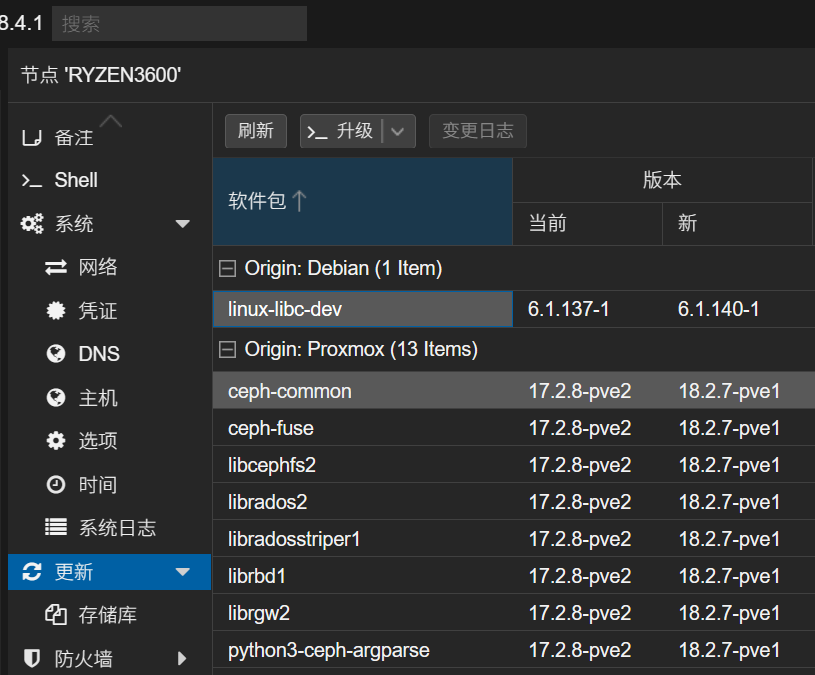Click the globe icon beside DNS

56,354
